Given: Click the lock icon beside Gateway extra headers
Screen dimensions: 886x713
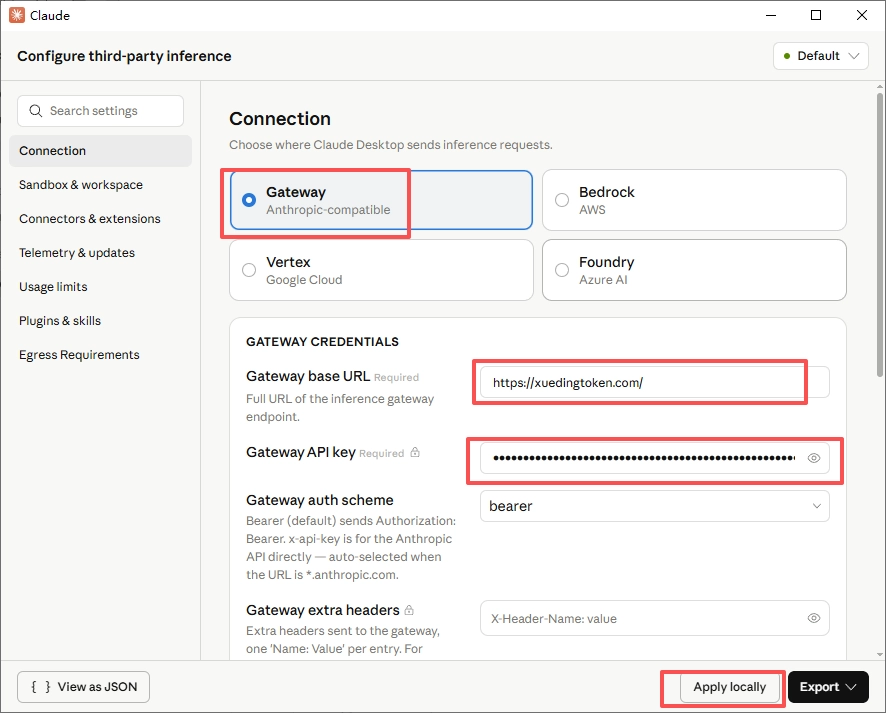Looking at the screenshot, I should [x=409, y=610].
